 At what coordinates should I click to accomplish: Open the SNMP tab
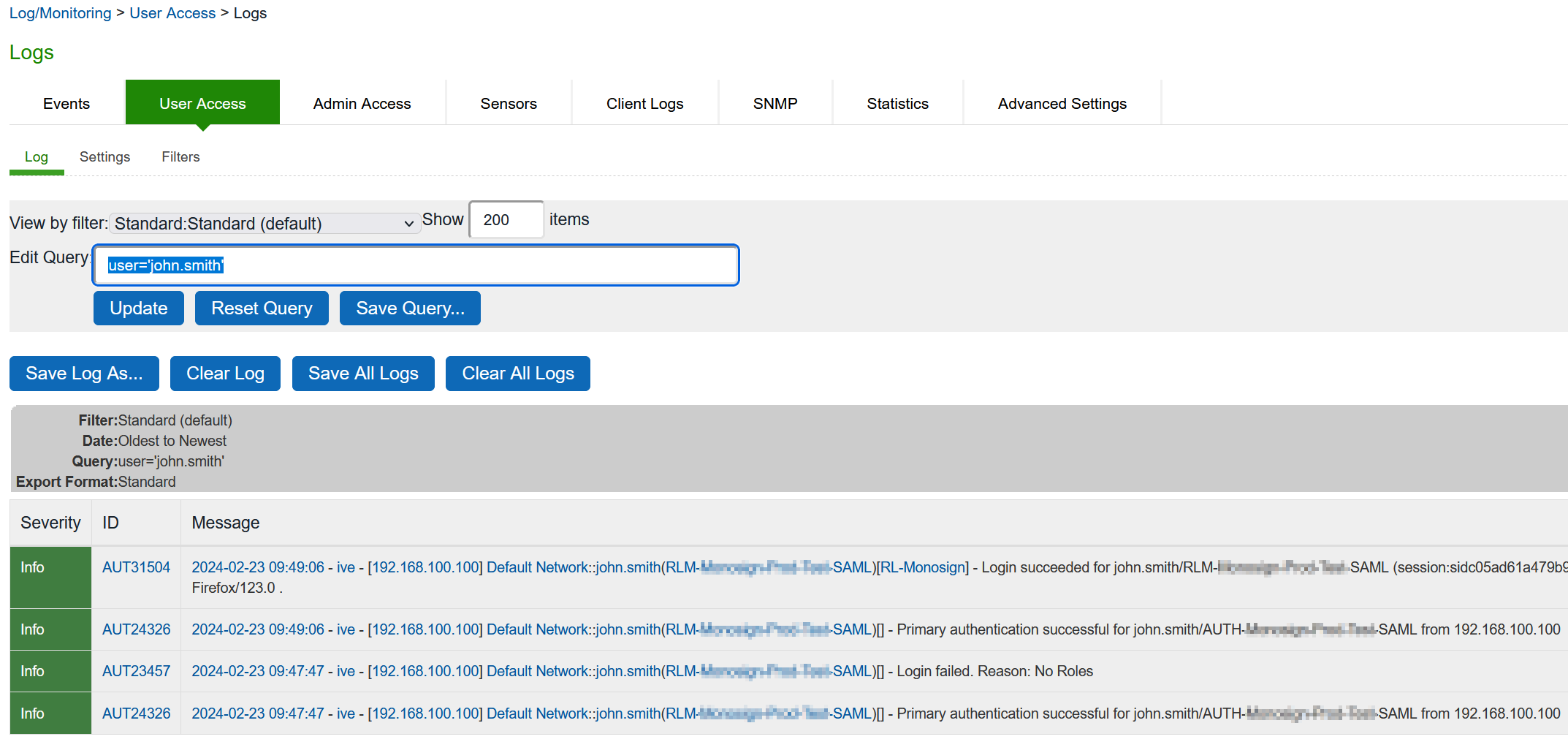(x=775, y=104)
